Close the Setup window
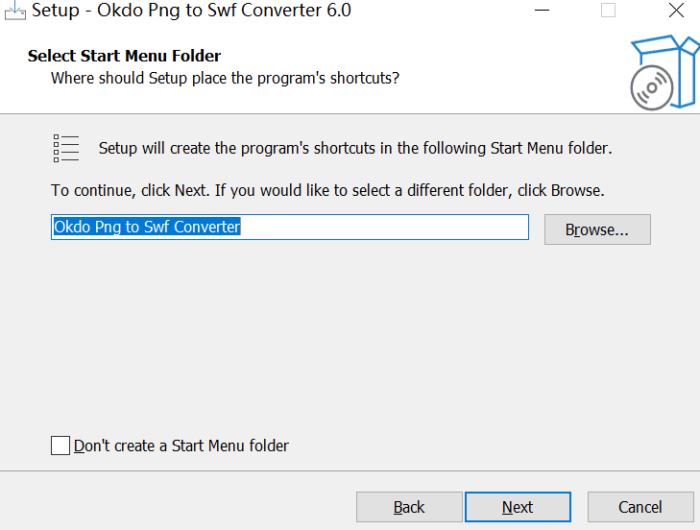Viewport: 700px width, 530px height. [676, 11]
